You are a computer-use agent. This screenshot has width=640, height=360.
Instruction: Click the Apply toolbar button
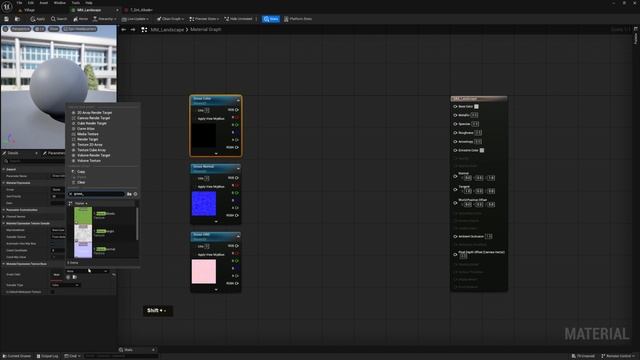coord(38,19)
